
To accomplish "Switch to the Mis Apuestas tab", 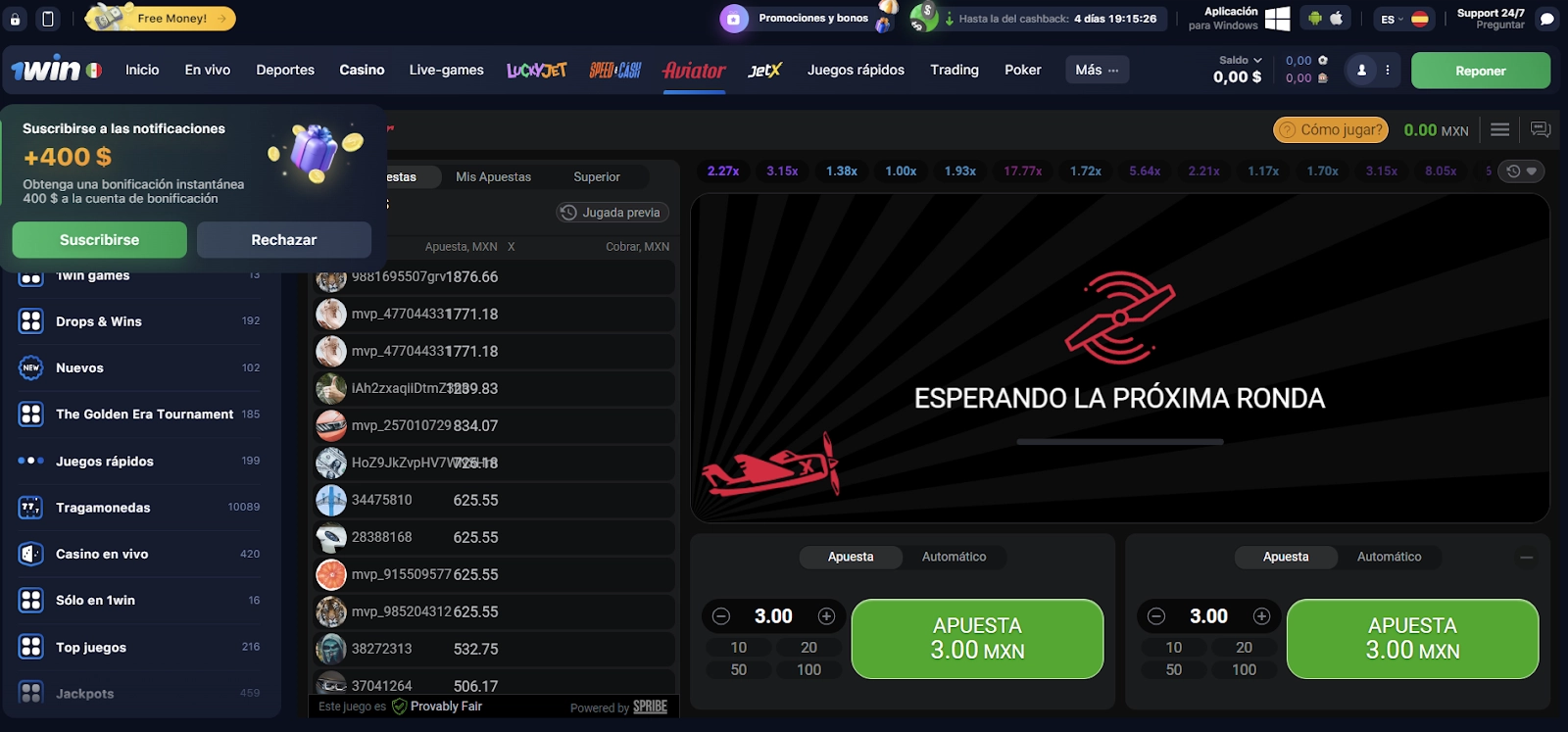I will pos(493,177).
